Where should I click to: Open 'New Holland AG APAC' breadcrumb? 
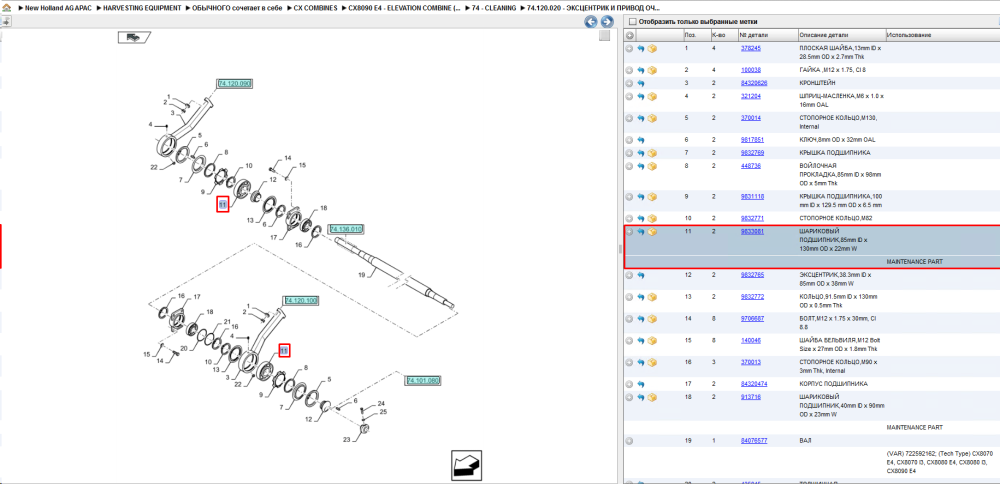click(57, 8)
